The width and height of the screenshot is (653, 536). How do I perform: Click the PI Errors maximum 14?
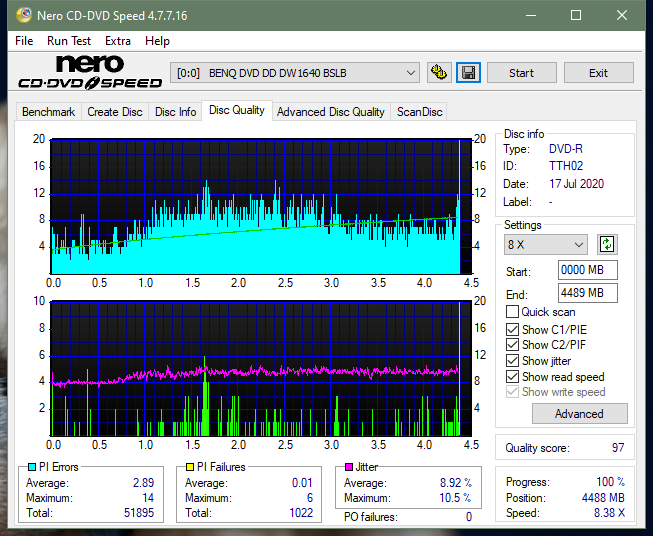tap(148, 498)
